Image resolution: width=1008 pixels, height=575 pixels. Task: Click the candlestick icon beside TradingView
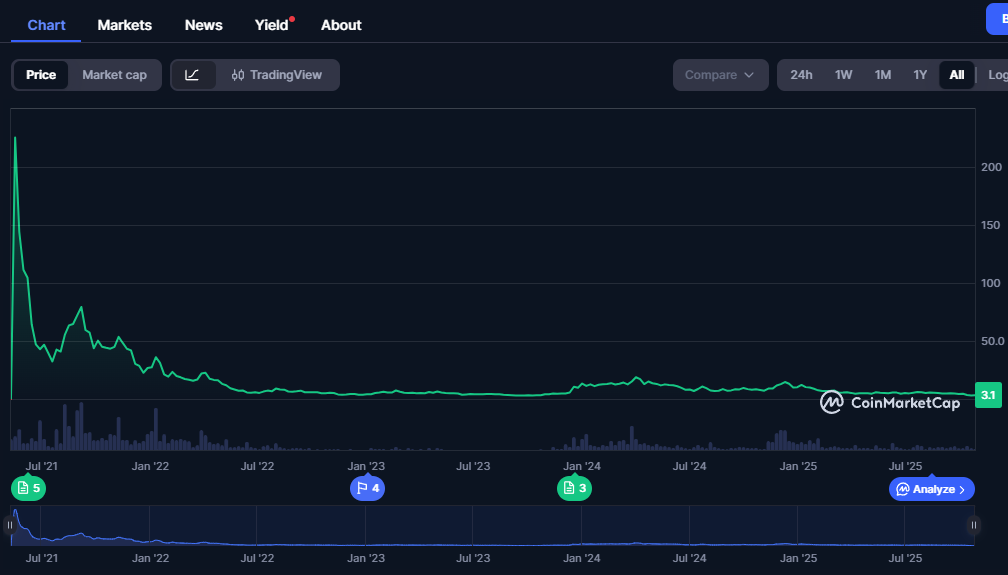[x=238, y=75]
